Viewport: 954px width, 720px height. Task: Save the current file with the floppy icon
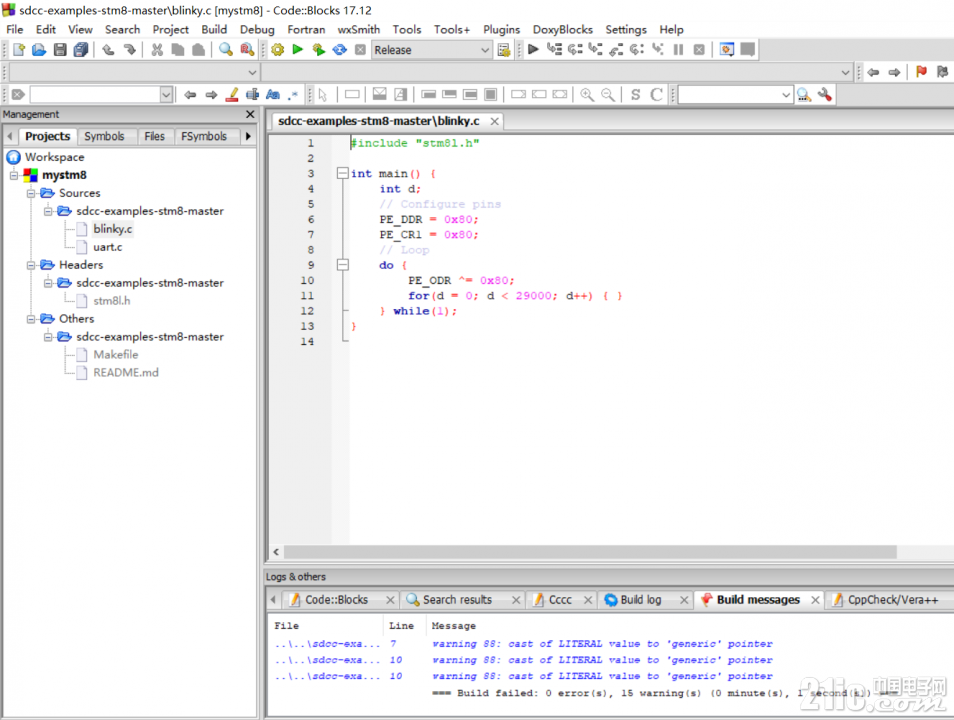pos(60,49)
